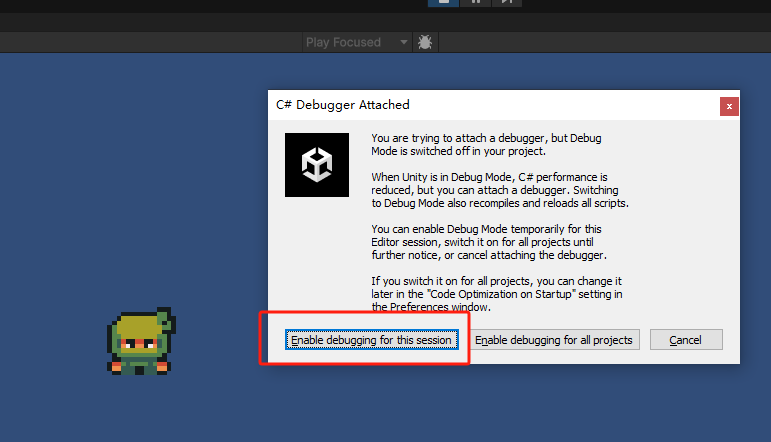Enable debugging for this session
771x442 pixels.
[371, 340]
